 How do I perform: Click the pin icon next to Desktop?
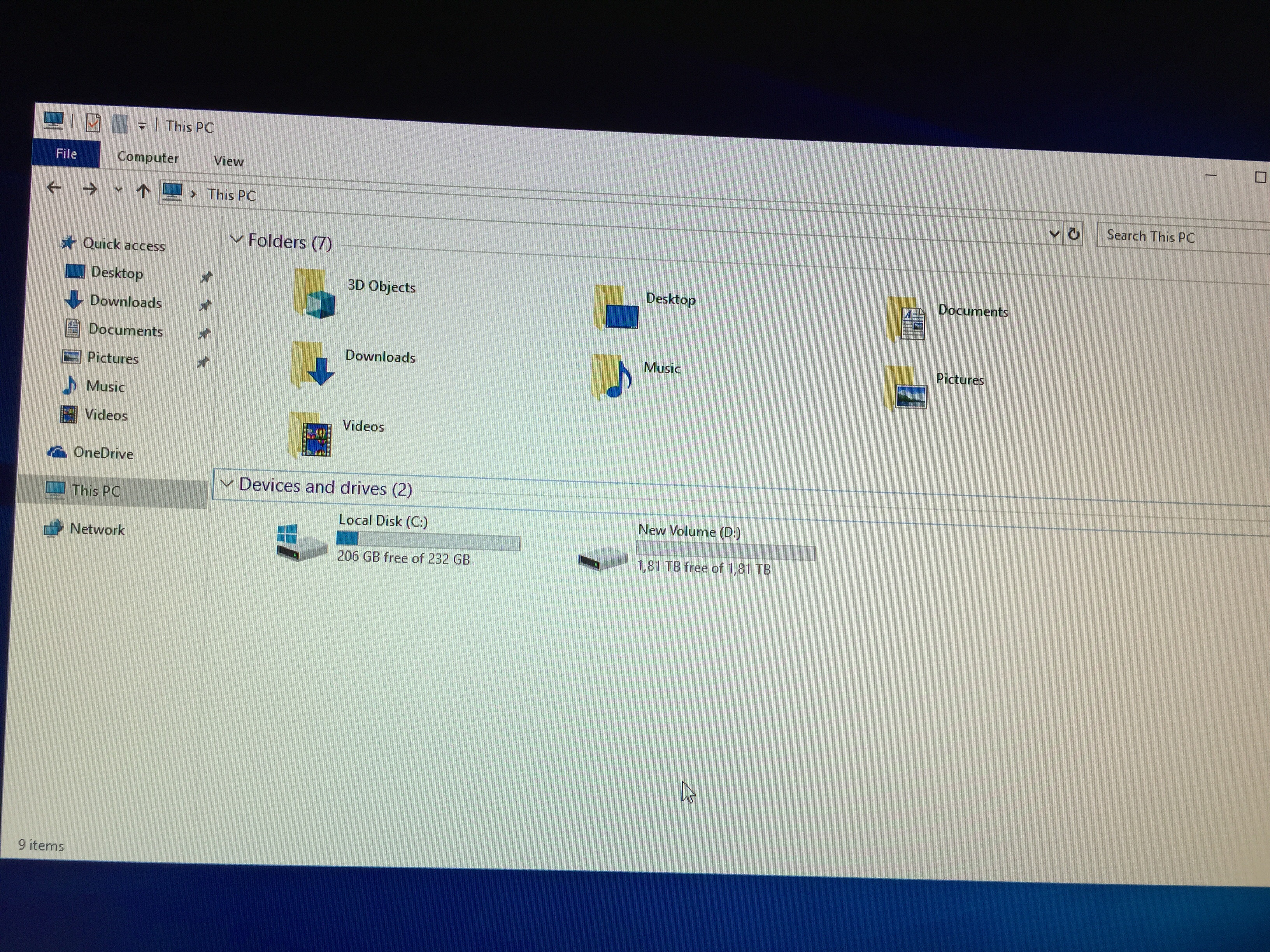click(205, 278)
